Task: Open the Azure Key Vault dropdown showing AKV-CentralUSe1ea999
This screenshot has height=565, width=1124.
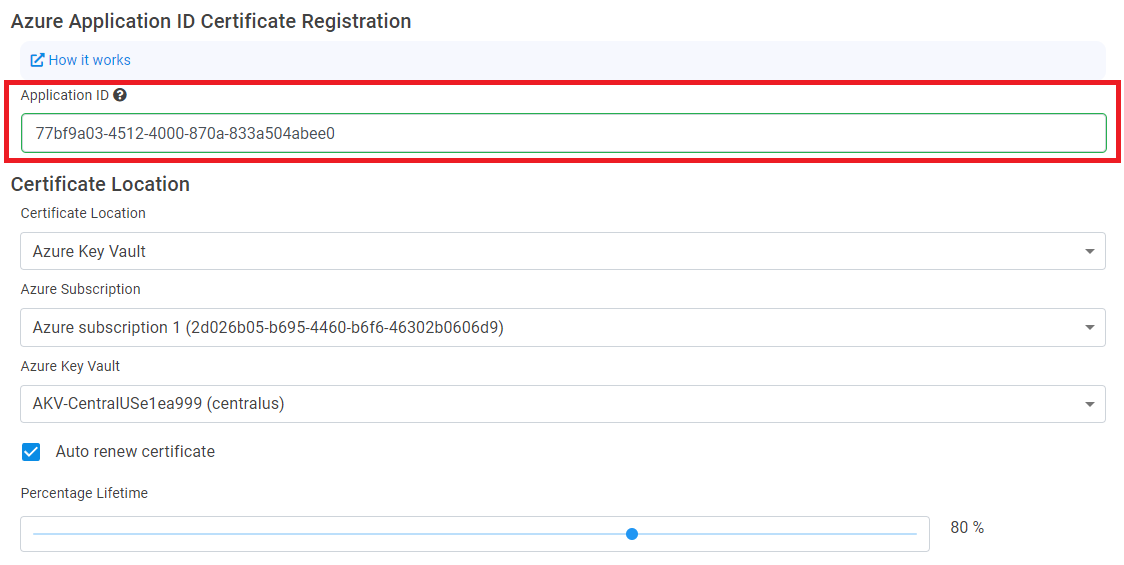Action: click(563, 404)
